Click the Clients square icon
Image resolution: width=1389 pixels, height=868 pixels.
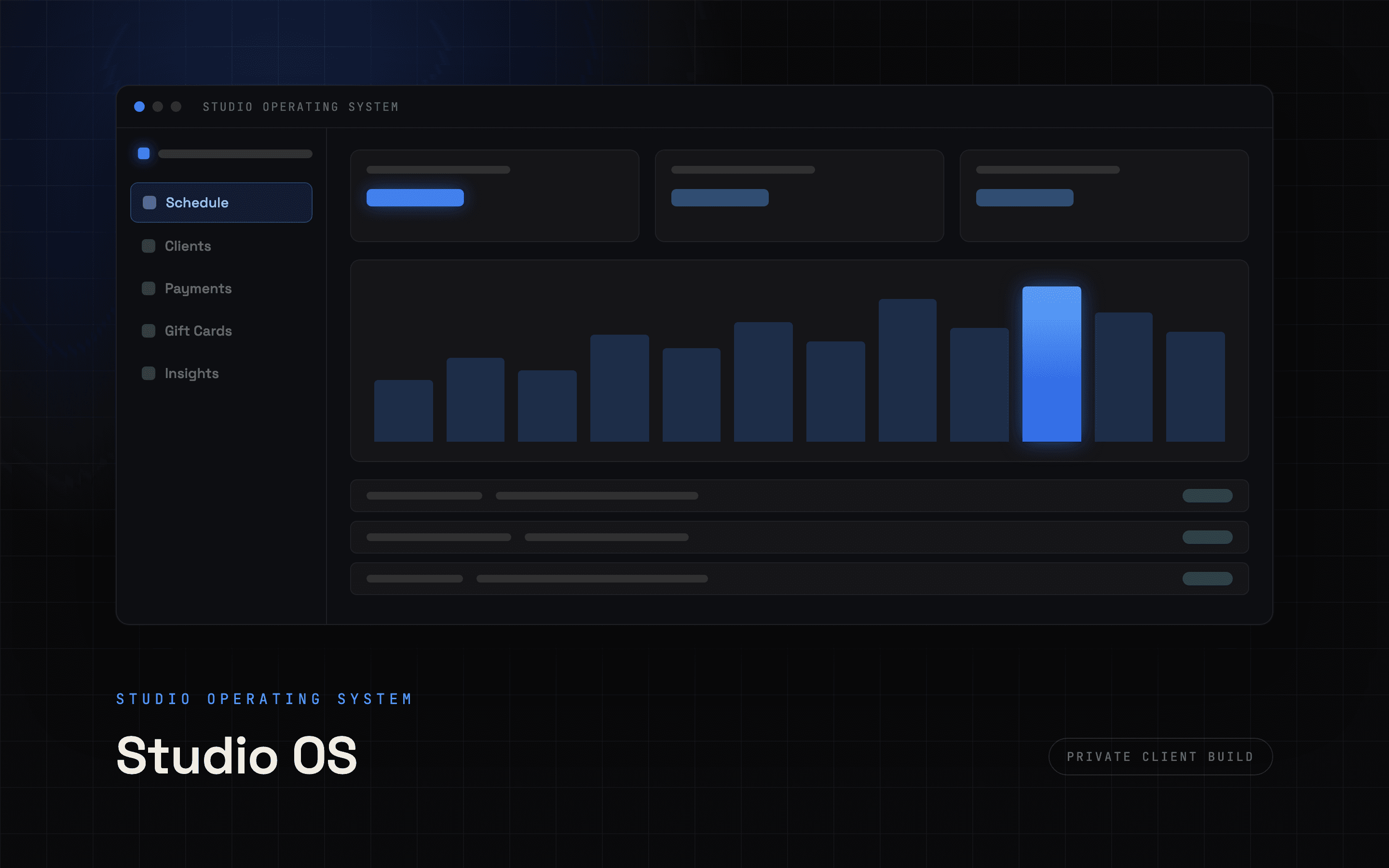149,246
